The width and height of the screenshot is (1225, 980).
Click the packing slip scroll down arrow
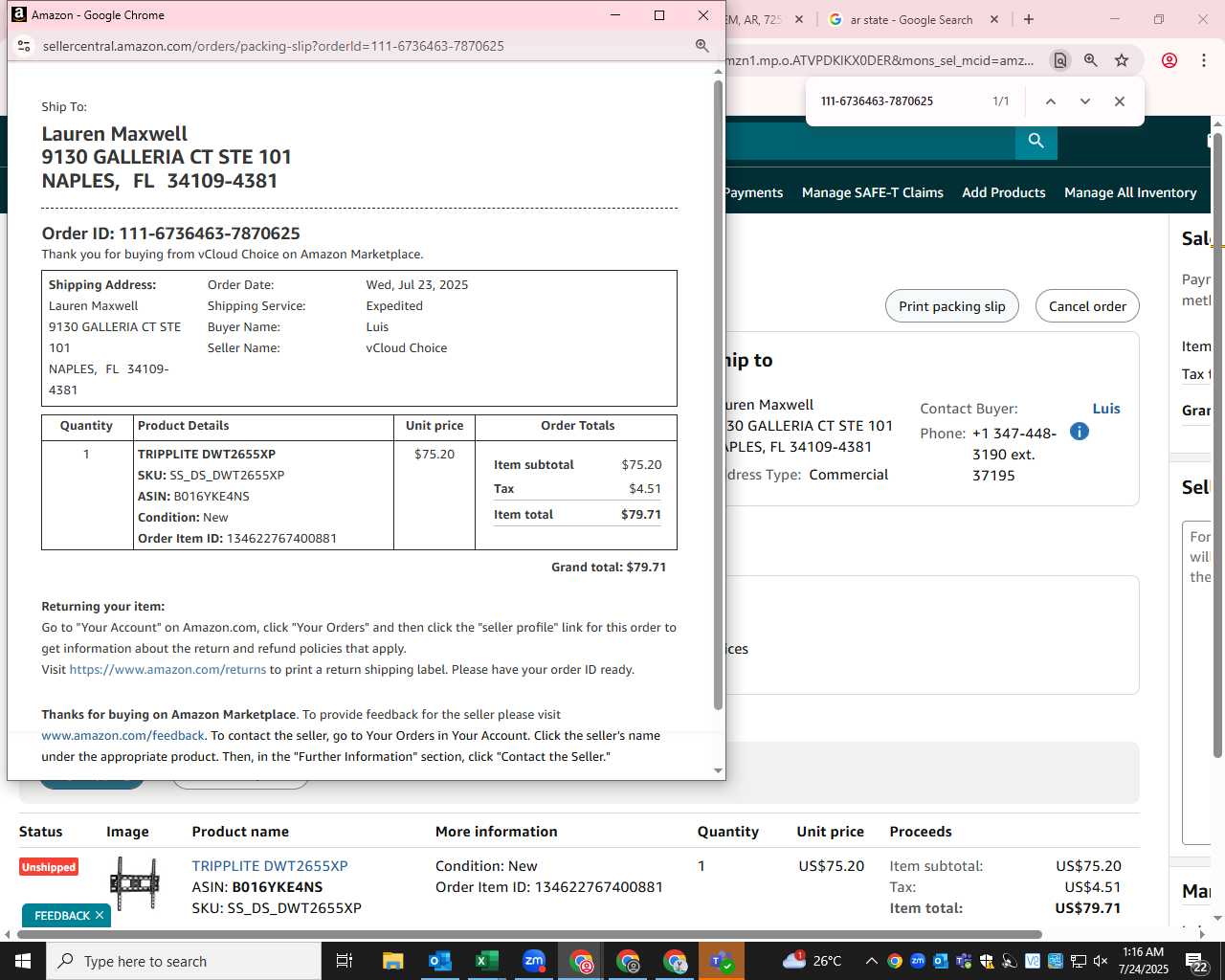(719, 770)
